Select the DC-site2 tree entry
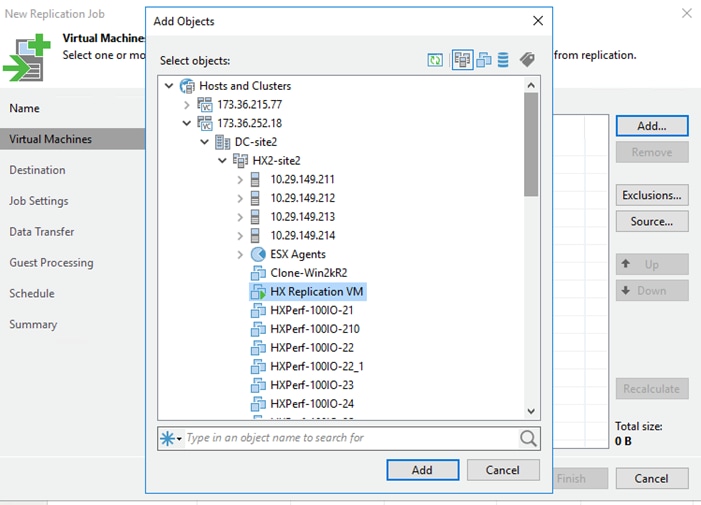The image size is (701, 505). (x=256, y=142)
